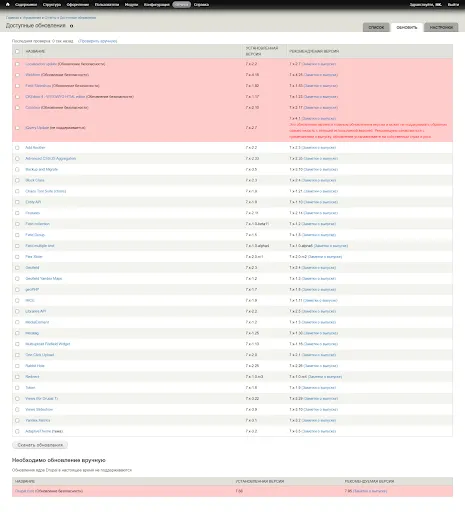Switch to the Список tab
The image size is (465, 512).
(376, 27)
